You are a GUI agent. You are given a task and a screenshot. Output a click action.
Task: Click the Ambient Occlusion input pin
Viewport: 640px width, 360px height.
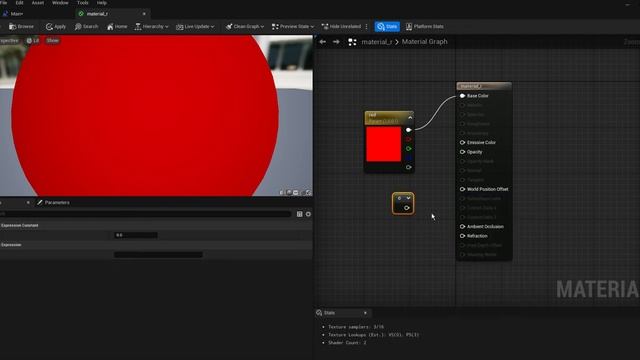click(462, 227)
